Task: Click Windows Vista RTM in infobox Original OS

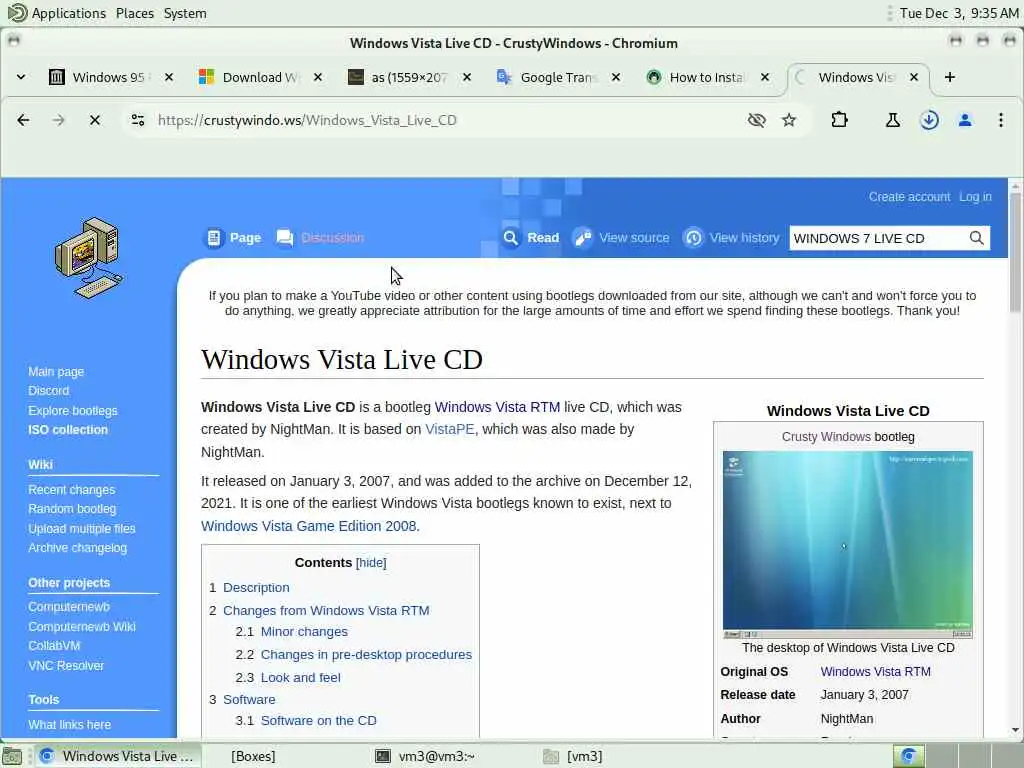Action: click(x=875, y=671)
